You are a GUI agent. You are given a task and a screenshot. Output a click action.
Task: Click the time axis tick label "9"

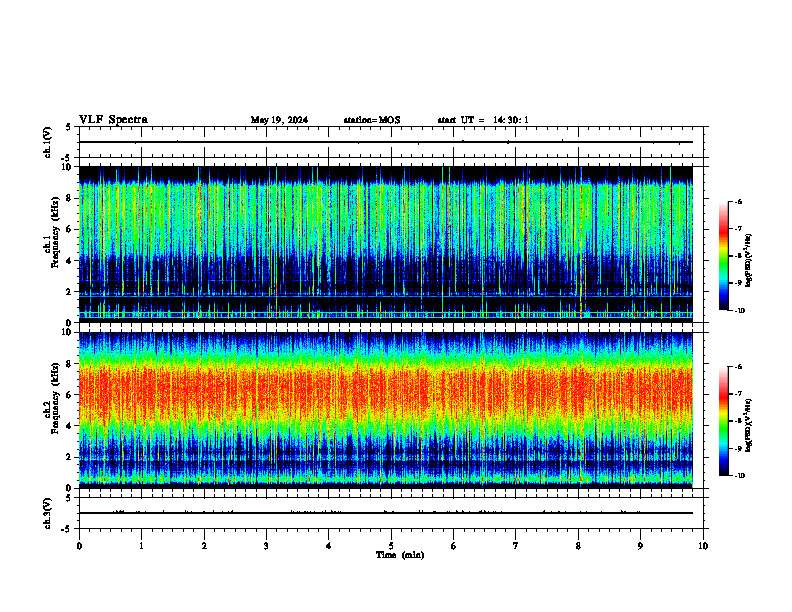click(x=640, y=546)
